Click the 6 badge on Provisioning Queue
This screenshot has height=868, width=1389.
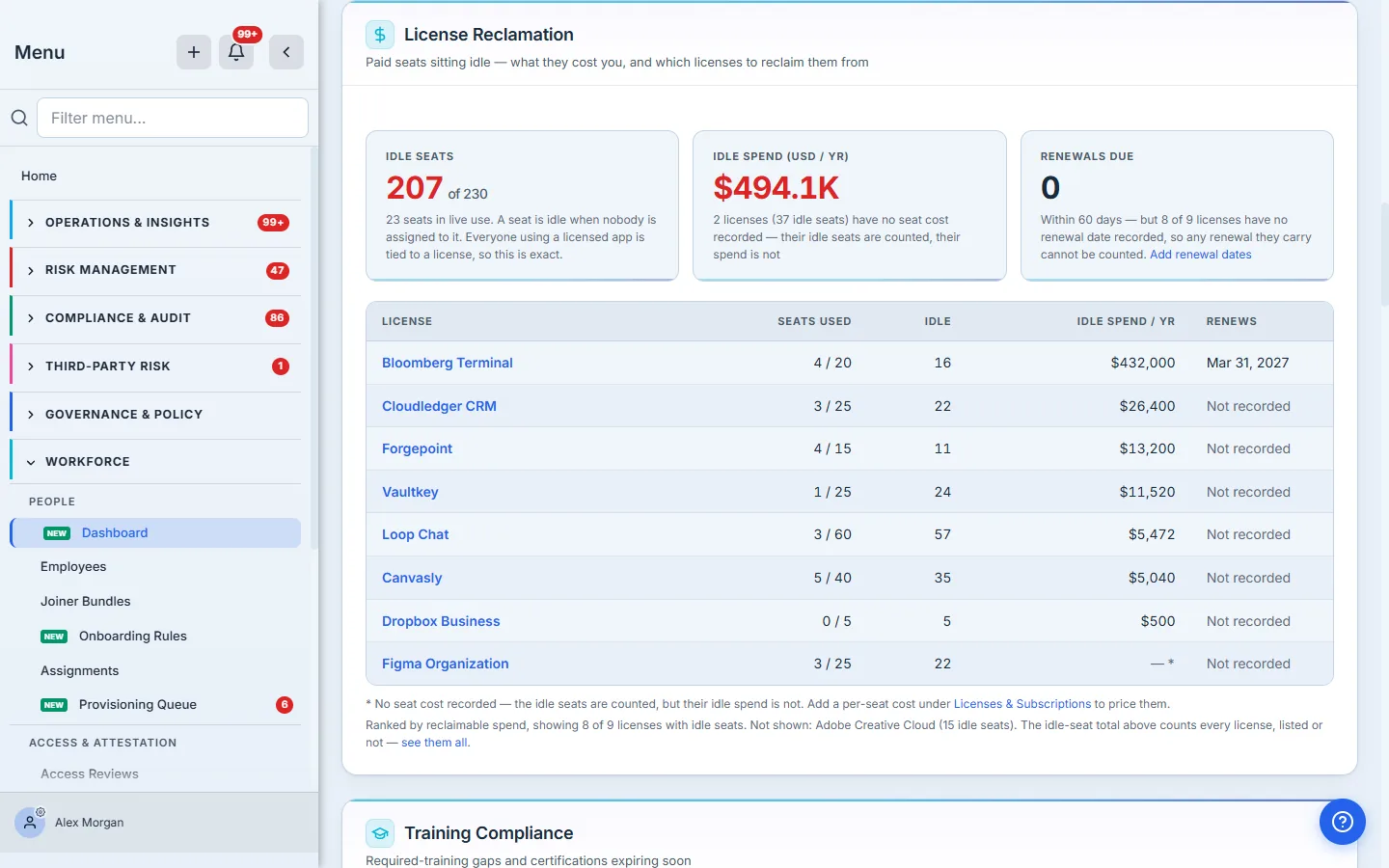[x=285, y=705]
